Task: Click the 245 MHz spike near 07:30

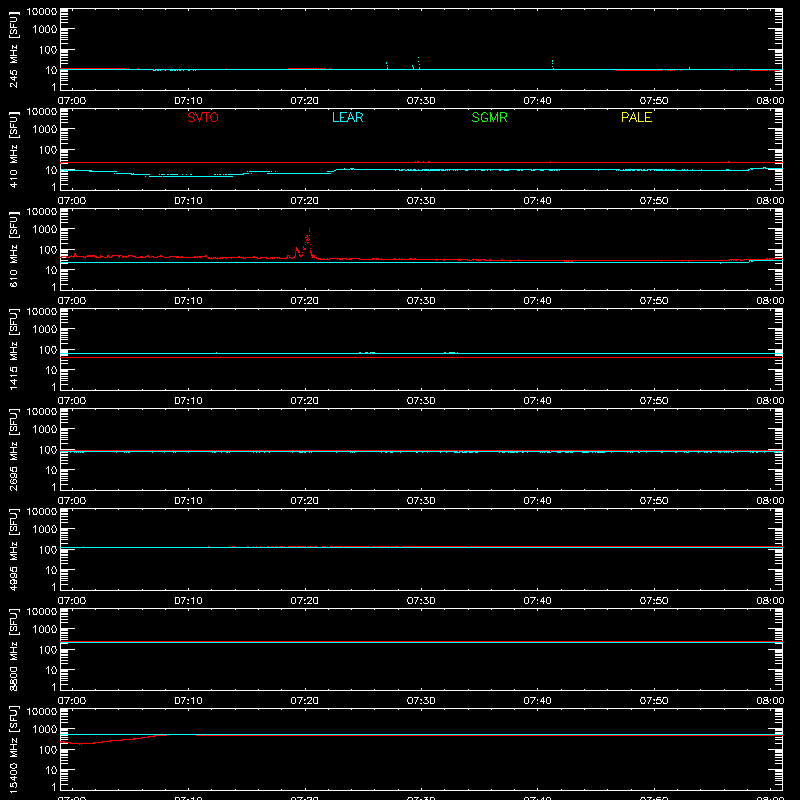Action: click(418, 62)
